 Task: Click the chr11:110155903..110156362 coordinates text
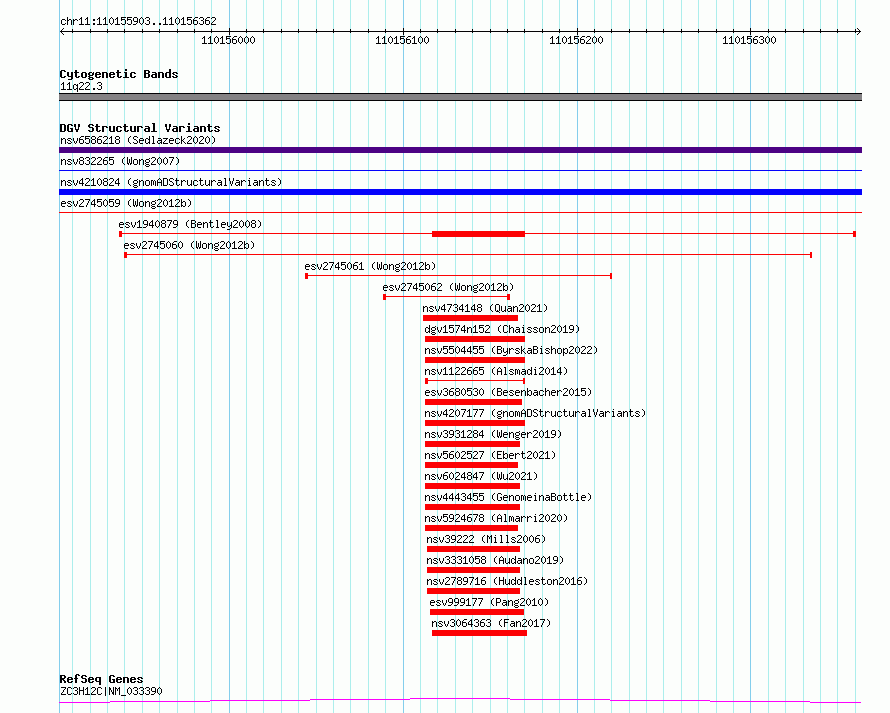pos(138,22)
